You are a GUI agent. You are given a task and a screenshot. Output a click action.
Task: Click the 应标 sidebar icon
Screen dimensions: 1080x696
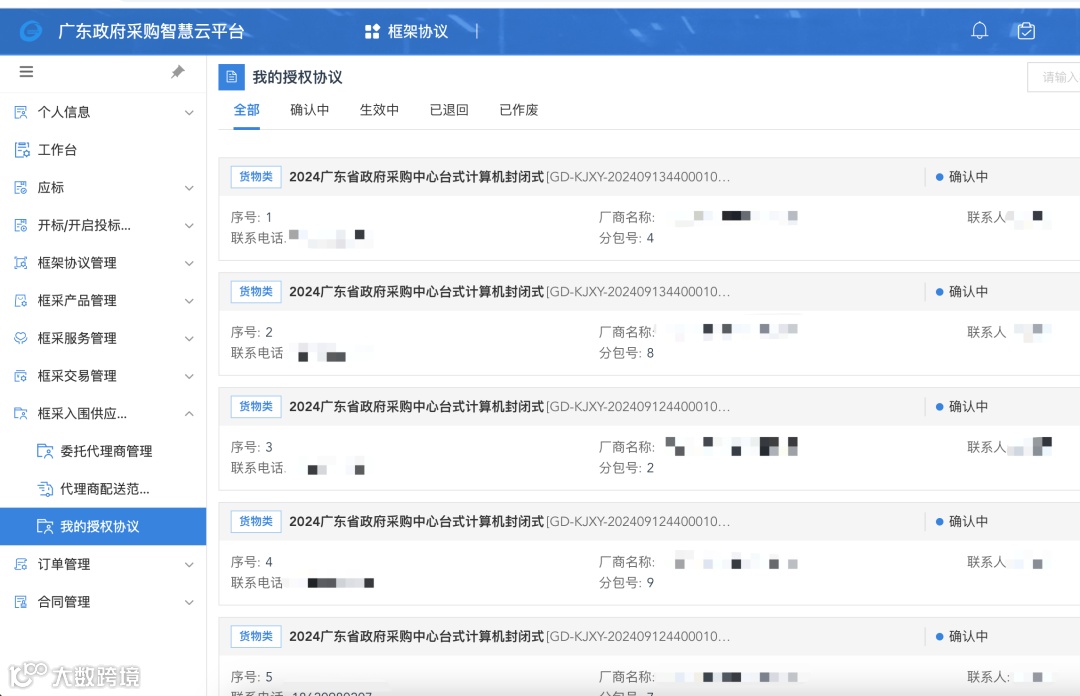(21, 187)
